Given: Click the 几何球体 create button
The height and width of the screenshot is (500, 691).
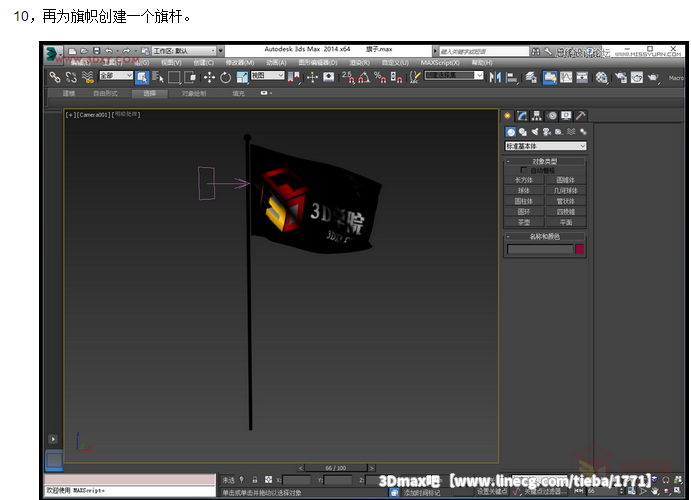Looking at the screenshot, I should click(565, 190).
